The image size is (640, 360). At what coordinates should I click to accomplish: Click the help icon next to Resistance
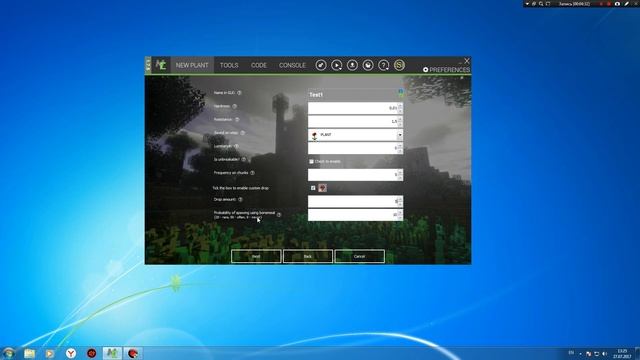click(x=237, y=120)
